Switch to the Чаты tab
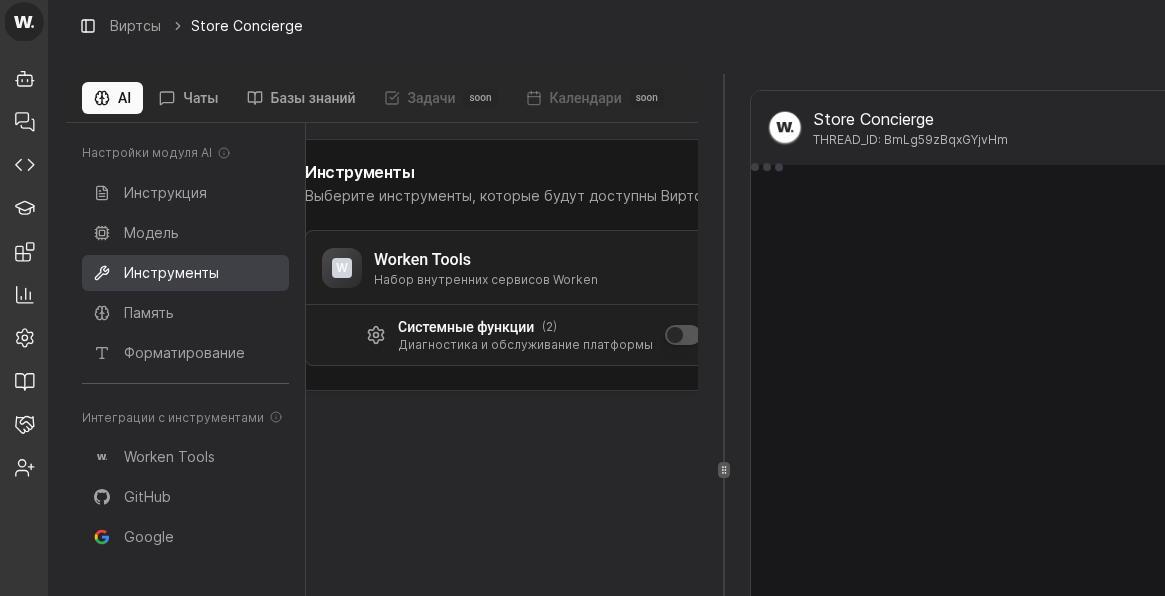Viewport: 1165px width, 596px height. tap(188, 98)
